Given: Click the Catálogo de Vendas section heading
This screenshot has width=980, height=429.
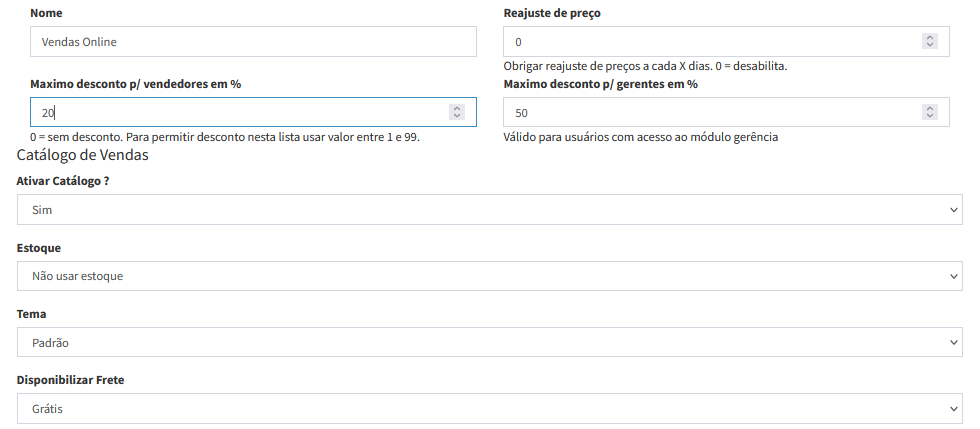Looking at the screenshot, I should tap(83, 155).
